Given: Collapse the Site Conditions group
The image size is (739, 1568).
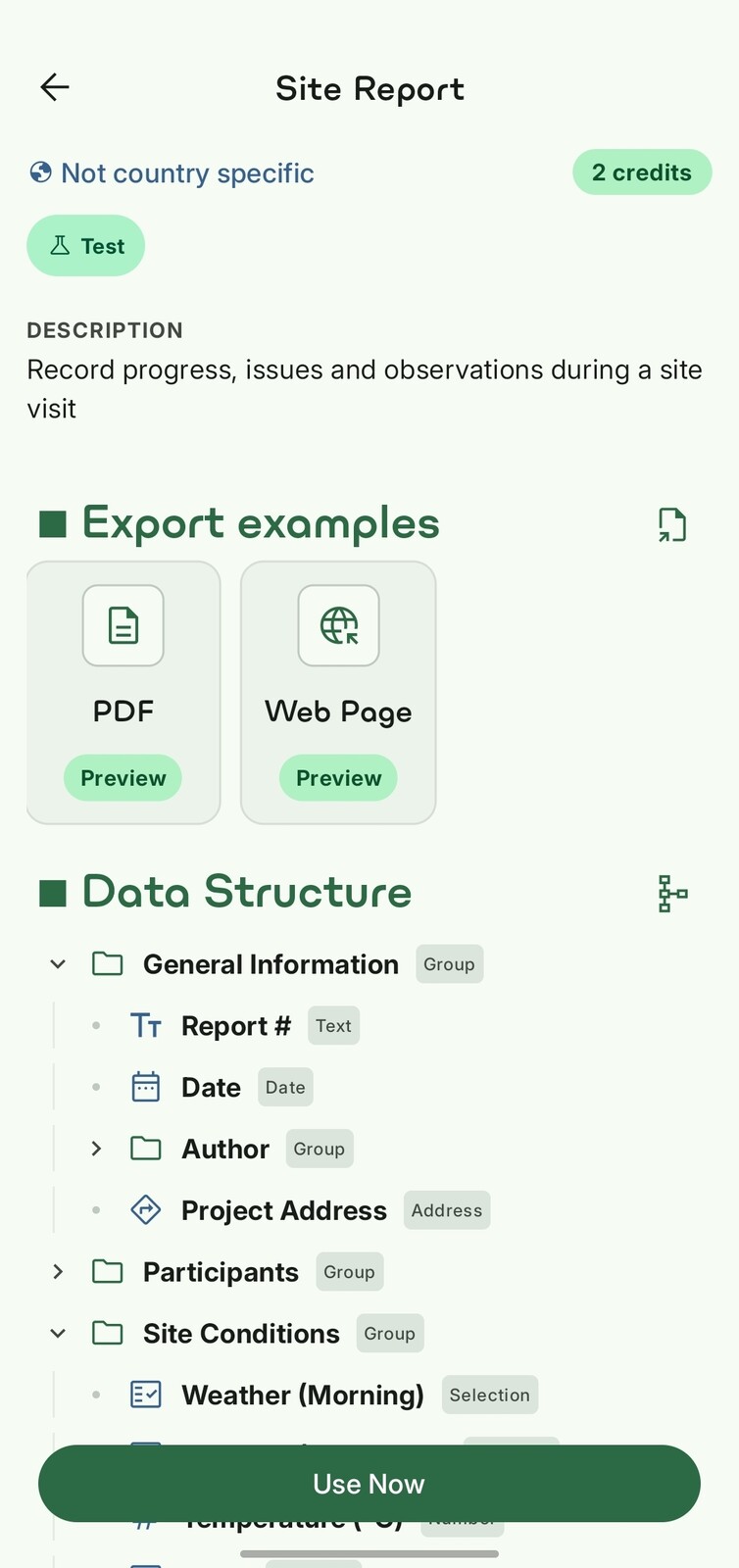Looking at the screenshot, I should (57, 1333).
